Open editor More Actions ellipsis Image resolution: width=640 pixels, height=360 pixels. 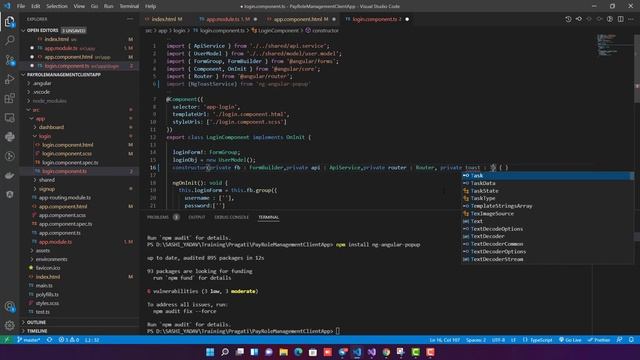tap(631, 19)
